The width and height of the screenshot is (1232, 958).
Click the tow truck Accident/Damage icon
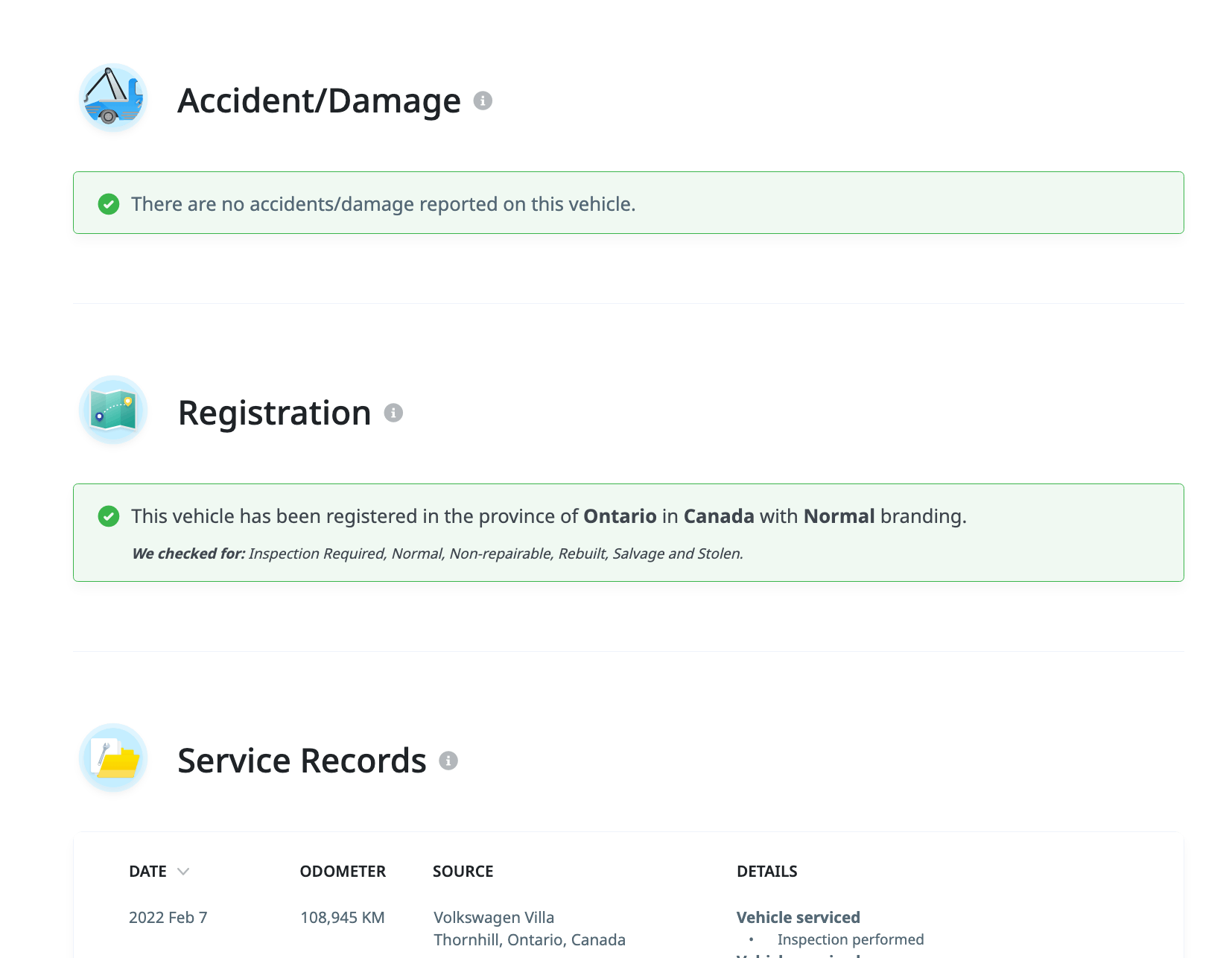pos(113,98)
